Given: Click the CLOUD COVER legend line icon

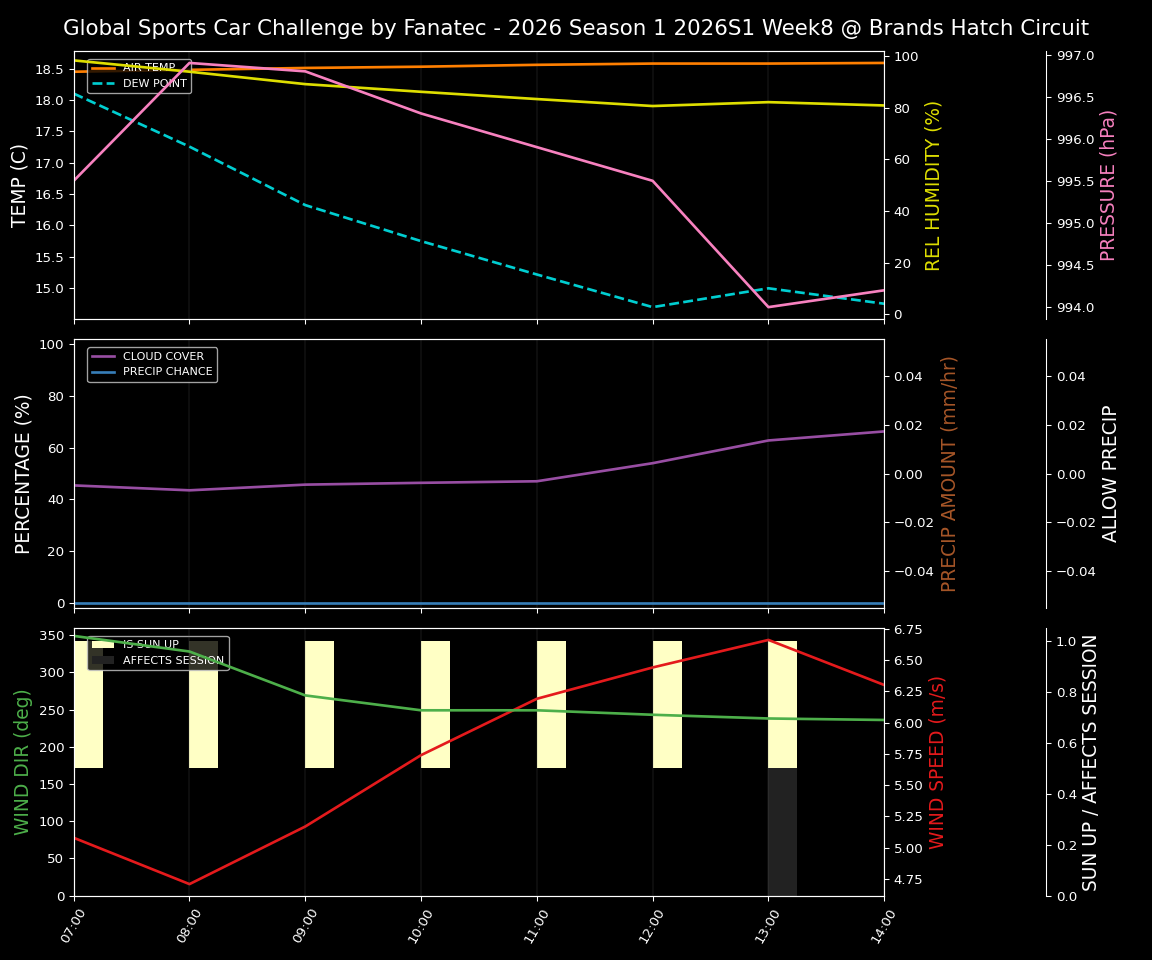Looking at the screenshot, I should 101,356.
